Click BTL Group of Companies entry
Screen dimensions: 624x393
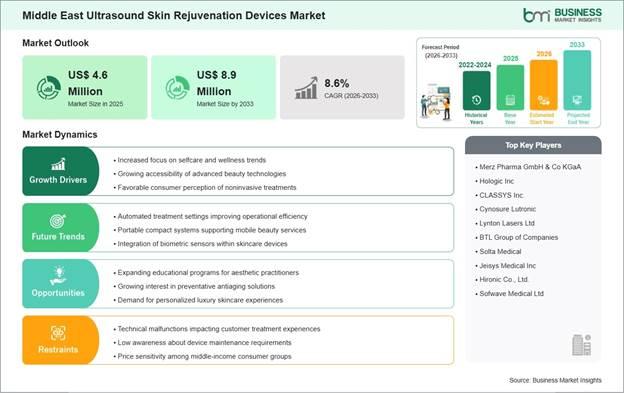point(517,237)
